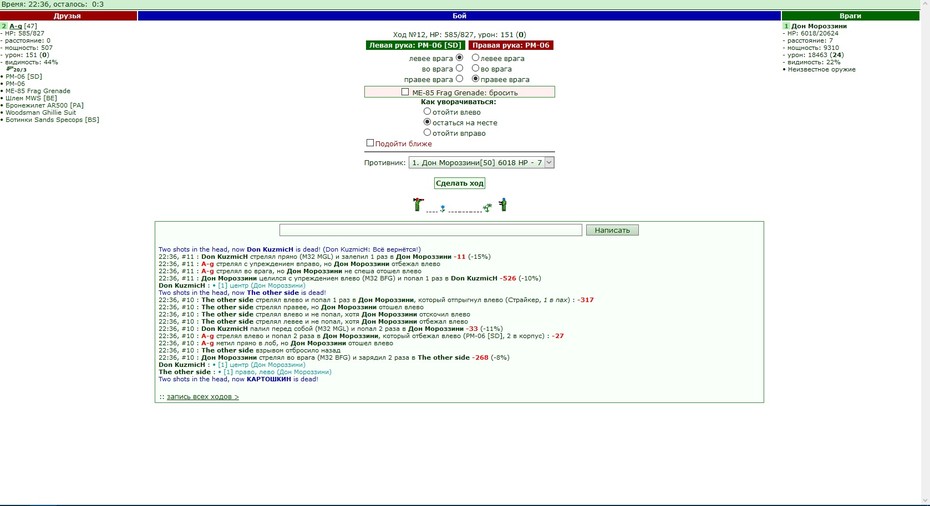Left hand: aim во врага

(459, 68)
